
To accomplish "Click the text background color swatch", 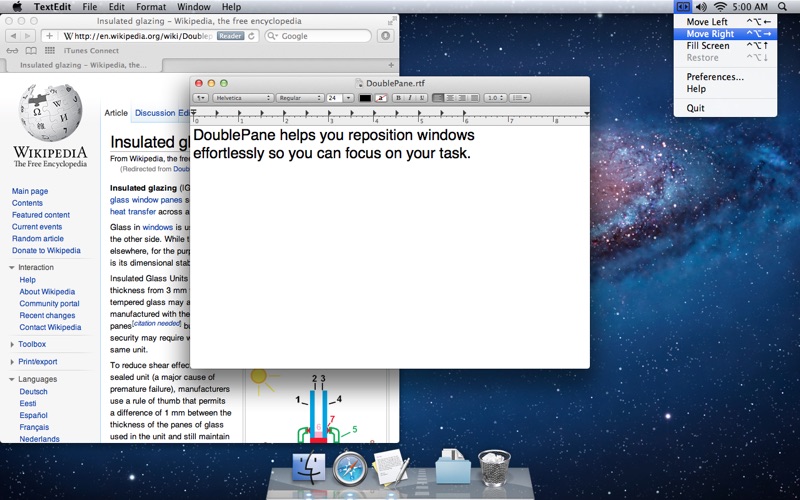I will pos(381,98).
